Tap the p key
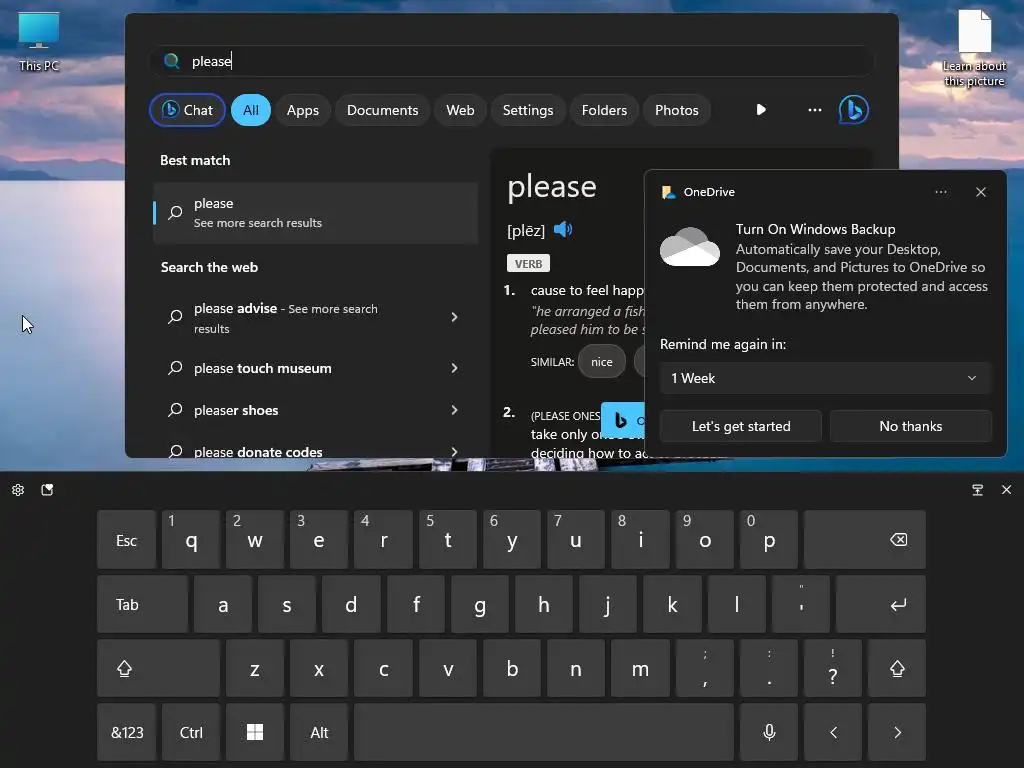This screenshot has width=1024, height=768. [x=769, y=539]
